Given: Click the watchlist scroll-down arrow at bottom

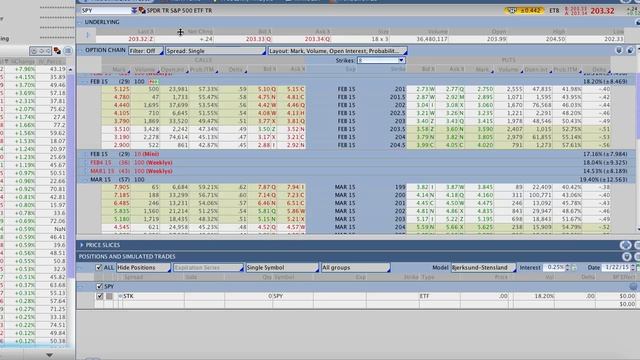Looking at the screenshot, I should coord(49,355).
